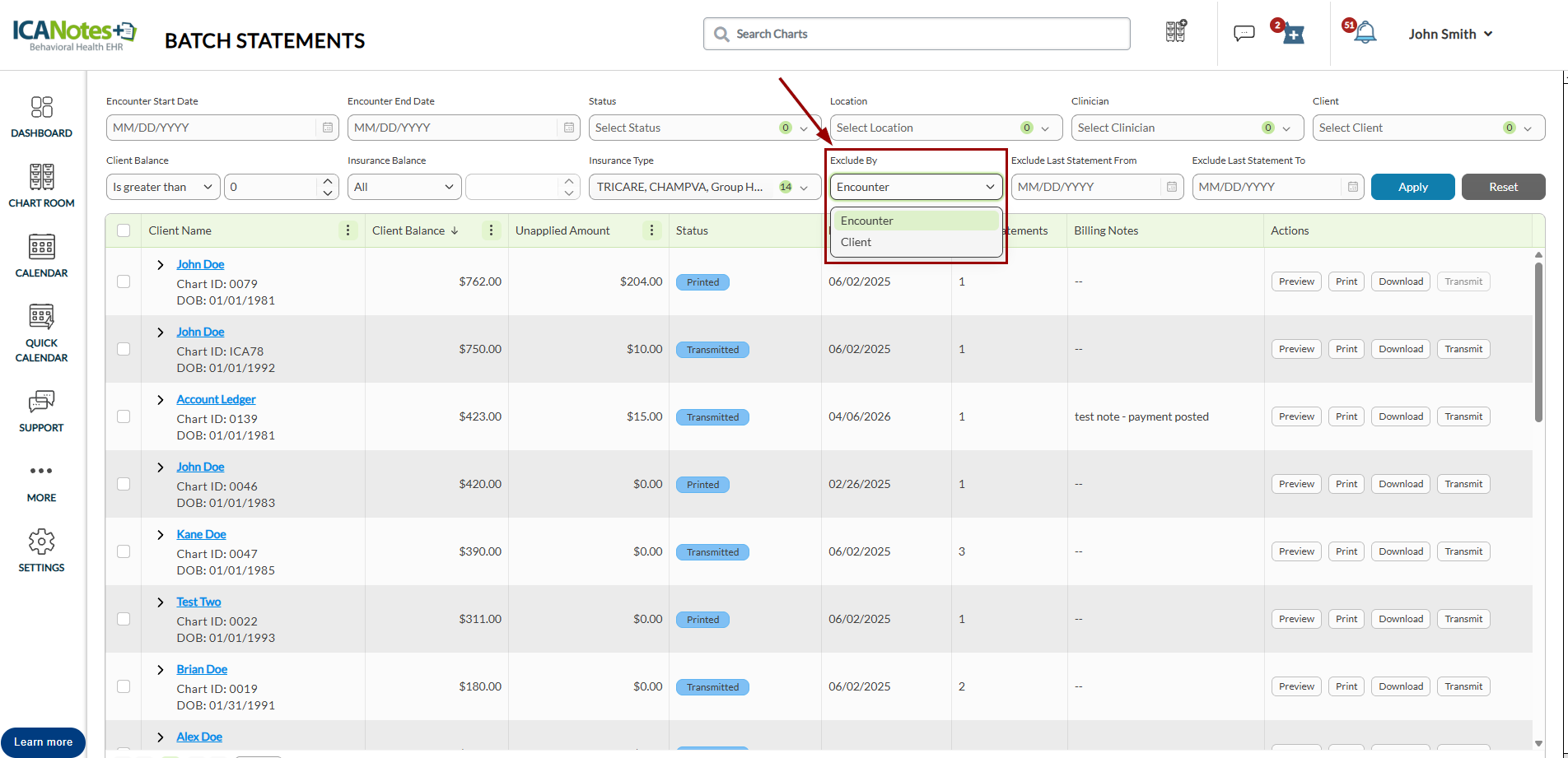The image size is (1568, 758).
Task: Click the notifications bell icon
Action: pyautogui.click(x=1365, y=34)
